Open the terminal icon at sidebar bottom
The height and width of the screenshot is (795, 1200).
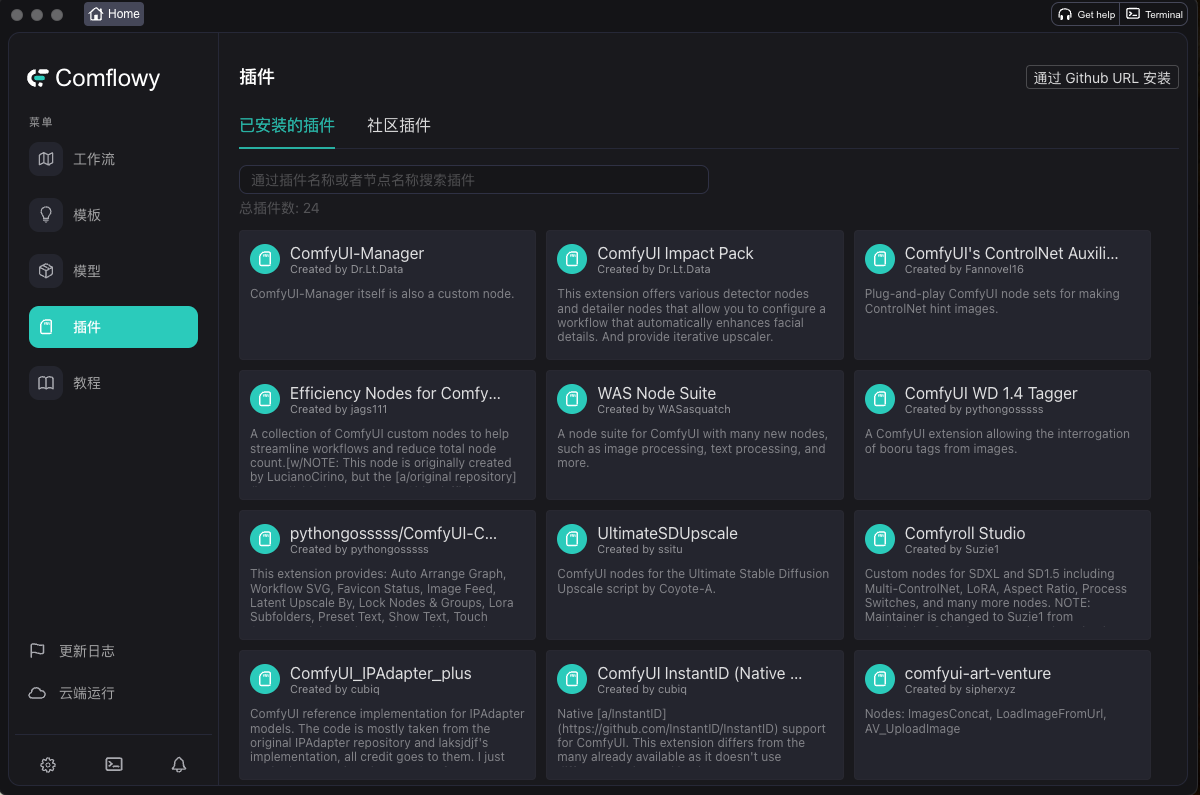pyautogui.click(x=114, y=765)
